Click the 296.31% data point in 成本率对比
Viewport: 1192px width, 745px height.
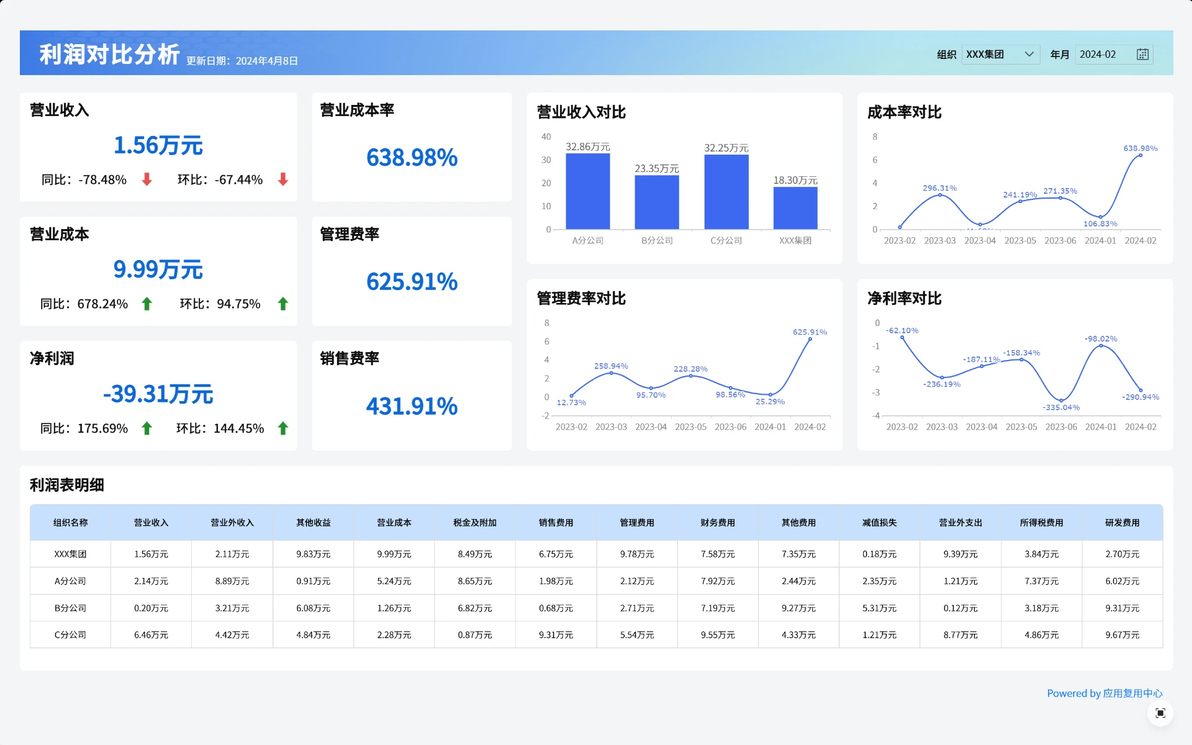pos(940,195)
